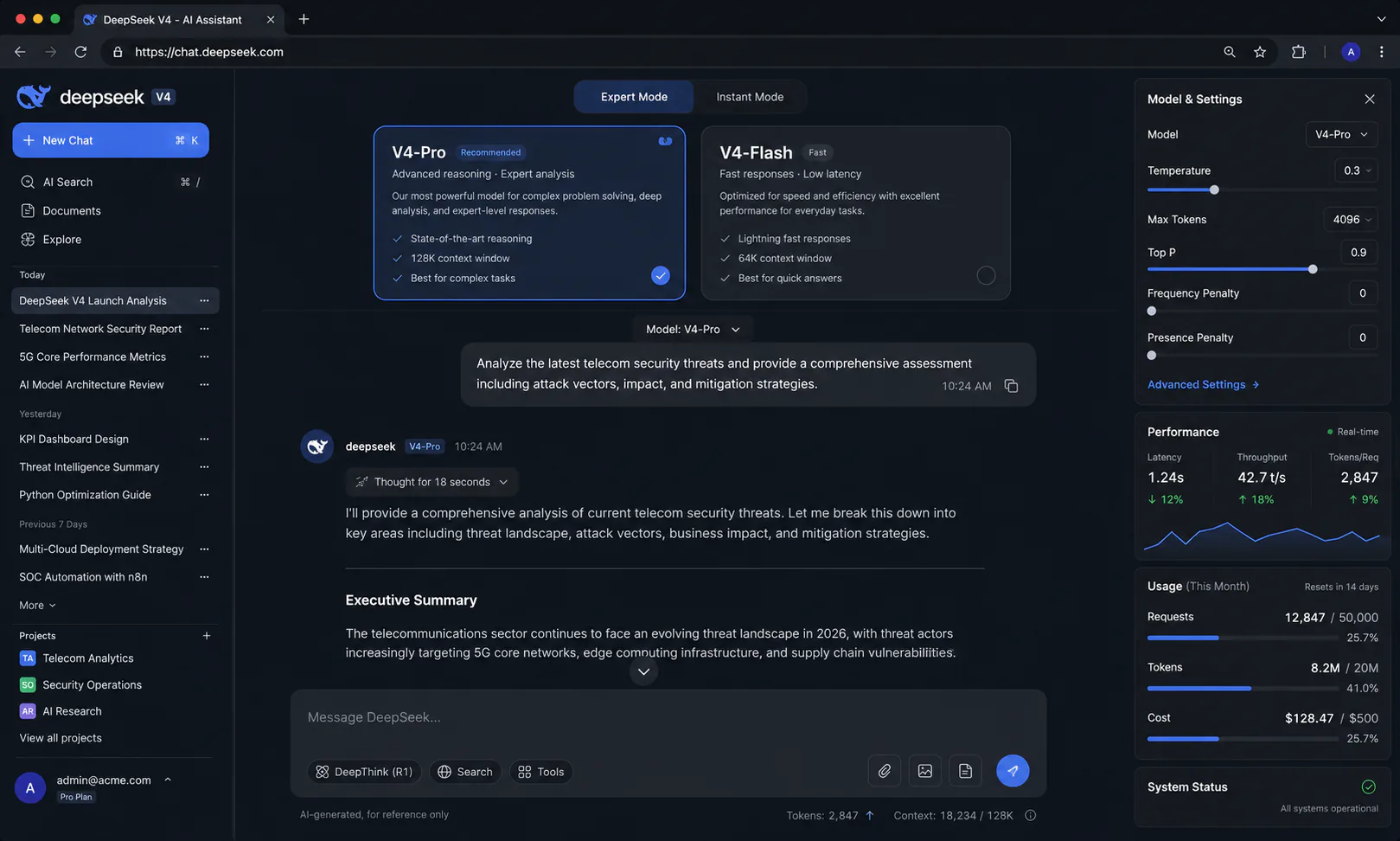Click the deepseek whale logo
The width and height of the screenshot is (1400, 841).
coord(34,96)
